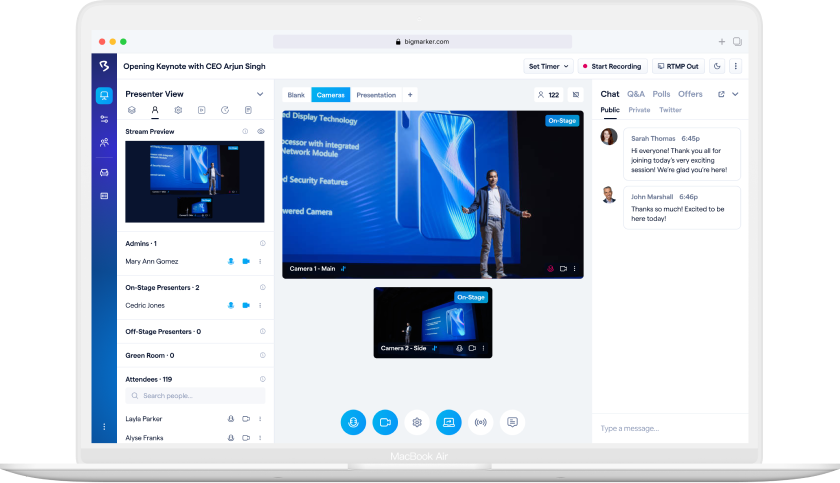840x483 pixels.
Task: Open more options for Mary Ann Gomez
Action: point(260,261)
